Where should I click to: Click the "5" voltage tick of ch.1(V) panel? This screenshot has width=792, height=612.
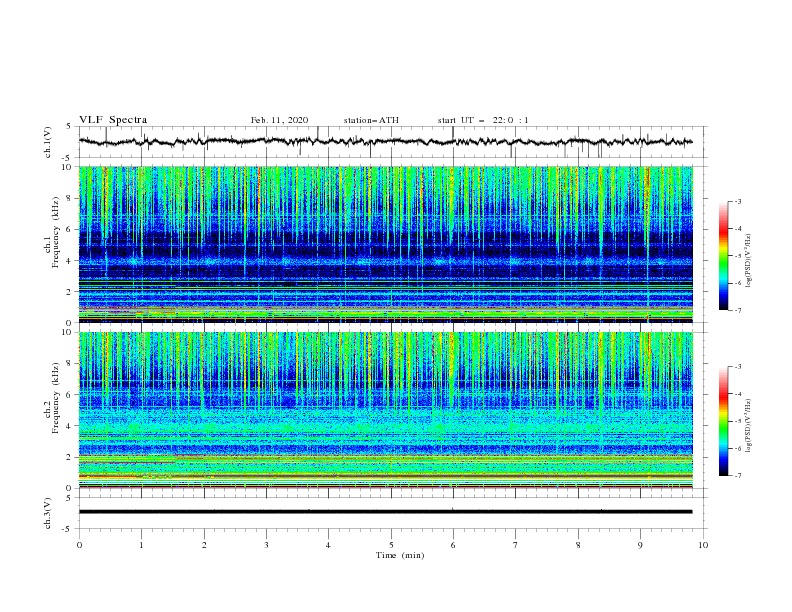[69, 127]
